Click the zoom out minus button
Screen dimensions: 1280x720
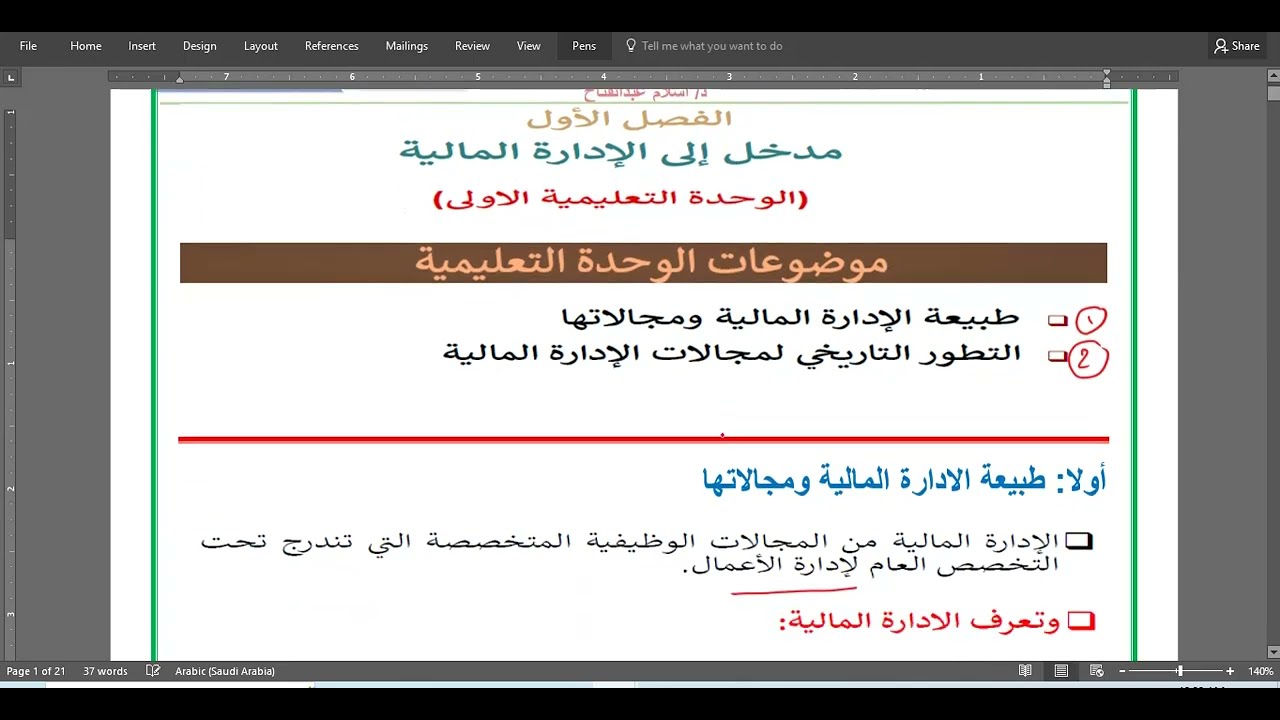1123,671
